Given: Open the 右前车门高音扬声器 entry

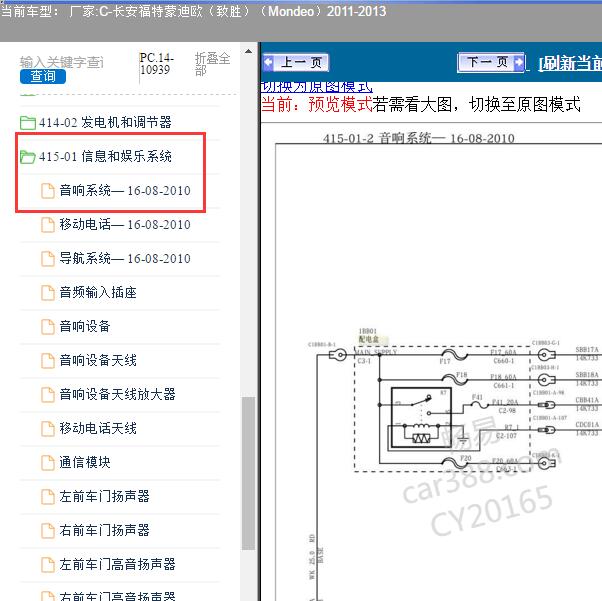Looking at the screenshot, I should click(x=117, y=596).
